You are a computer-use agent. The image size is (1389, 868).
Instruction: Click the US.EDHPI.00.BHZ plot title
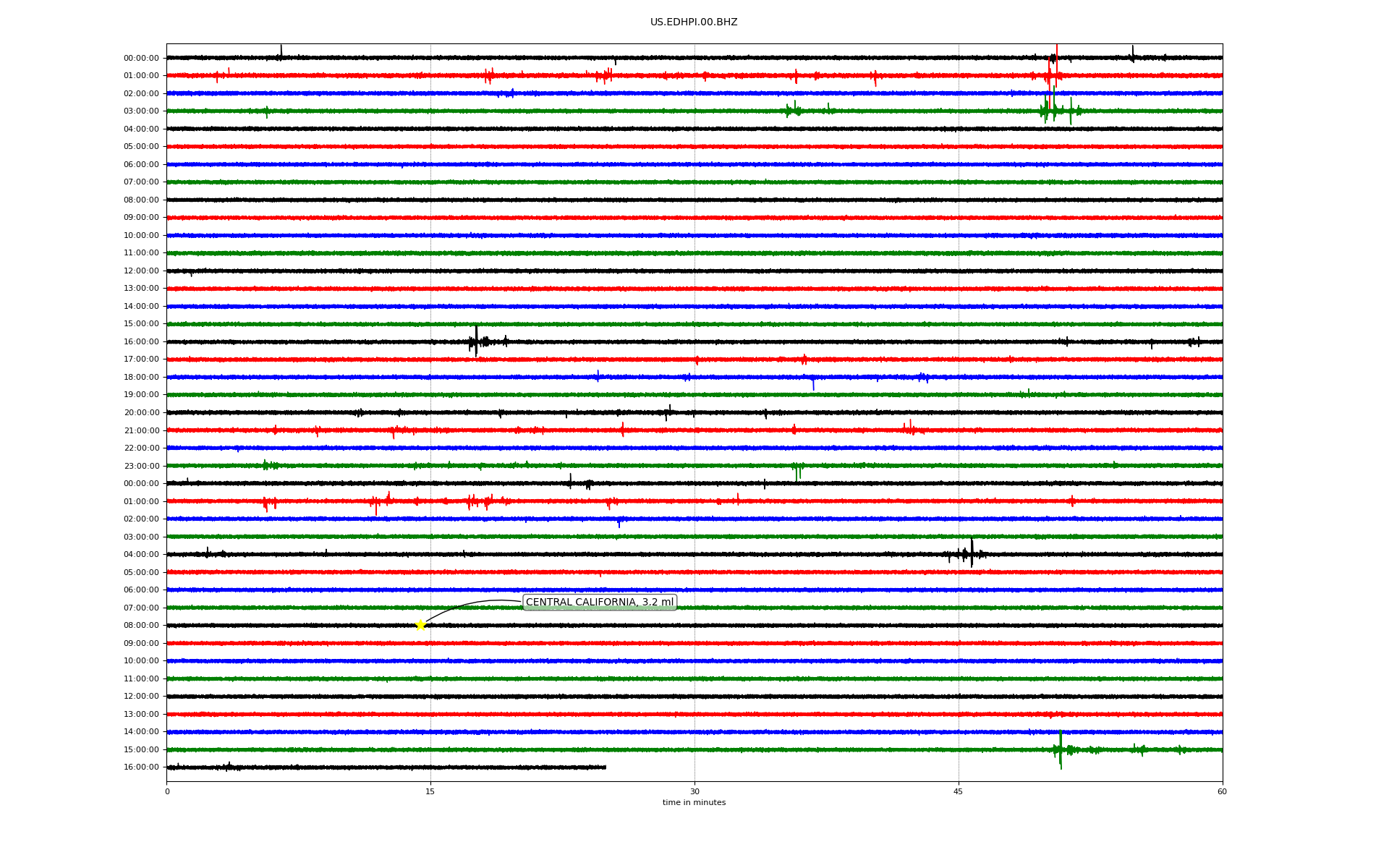[x=693, y=22]
